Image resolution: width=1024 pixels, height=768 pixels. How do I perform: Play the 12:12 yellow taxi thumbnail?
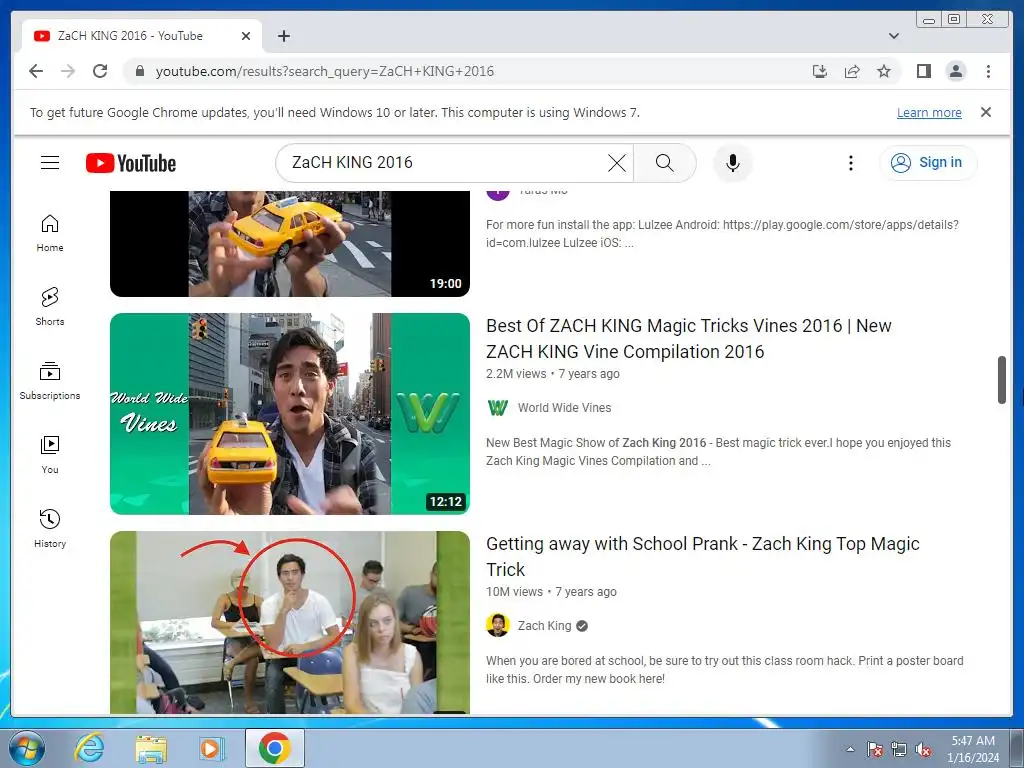point(290,413)
